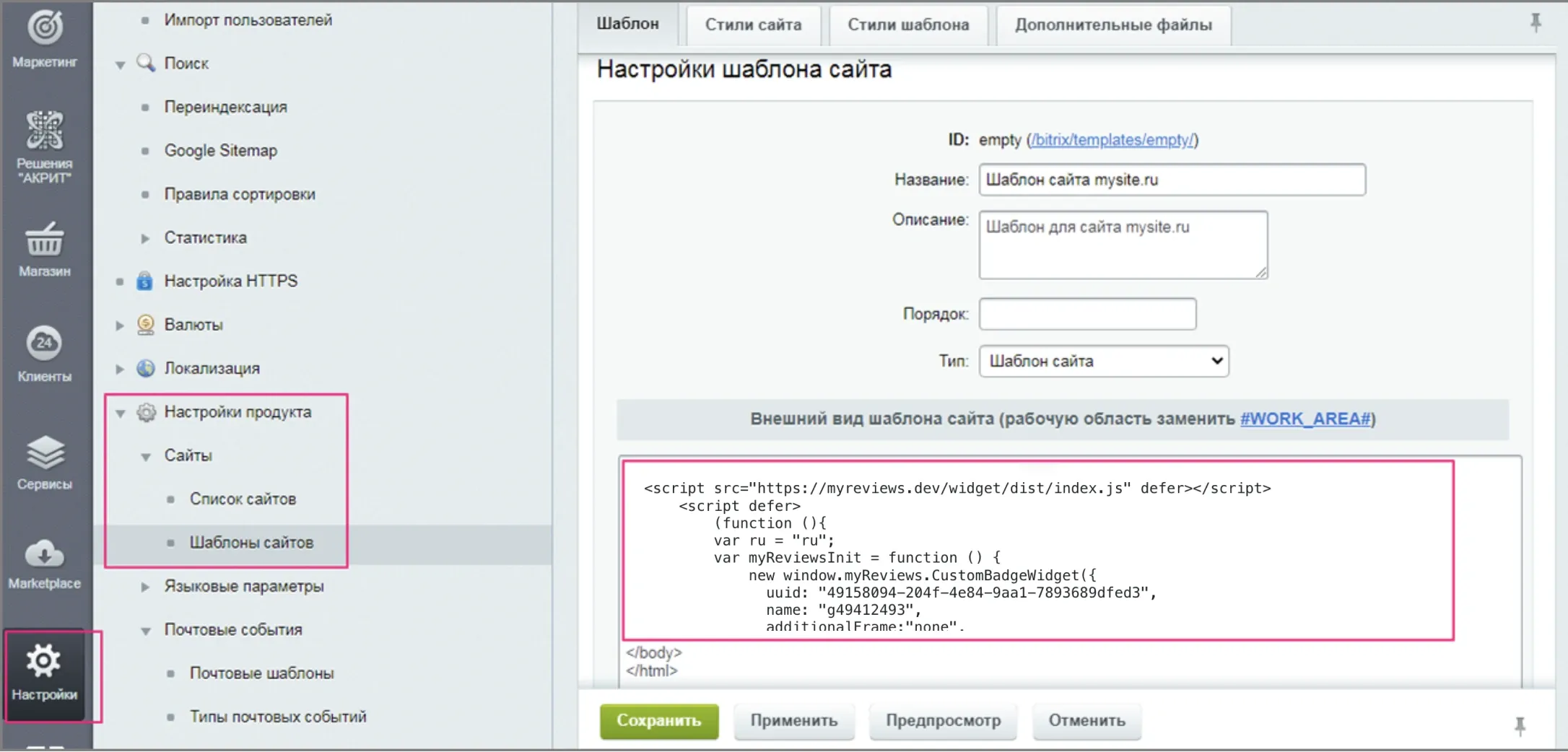Focus the empty Порядок field
1568x752 pixels.
coord(1087,314)
